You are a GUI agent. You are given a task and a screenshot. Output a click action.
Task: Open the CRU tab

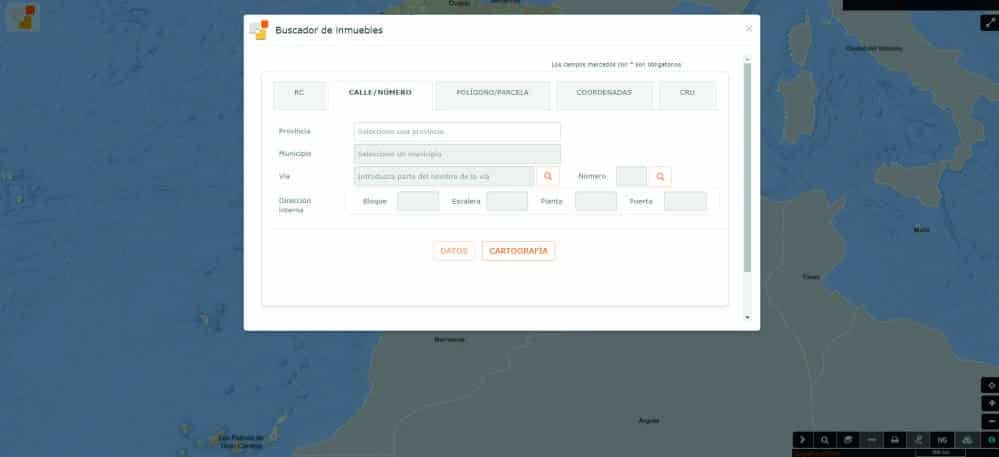click(x=687, y=93)
